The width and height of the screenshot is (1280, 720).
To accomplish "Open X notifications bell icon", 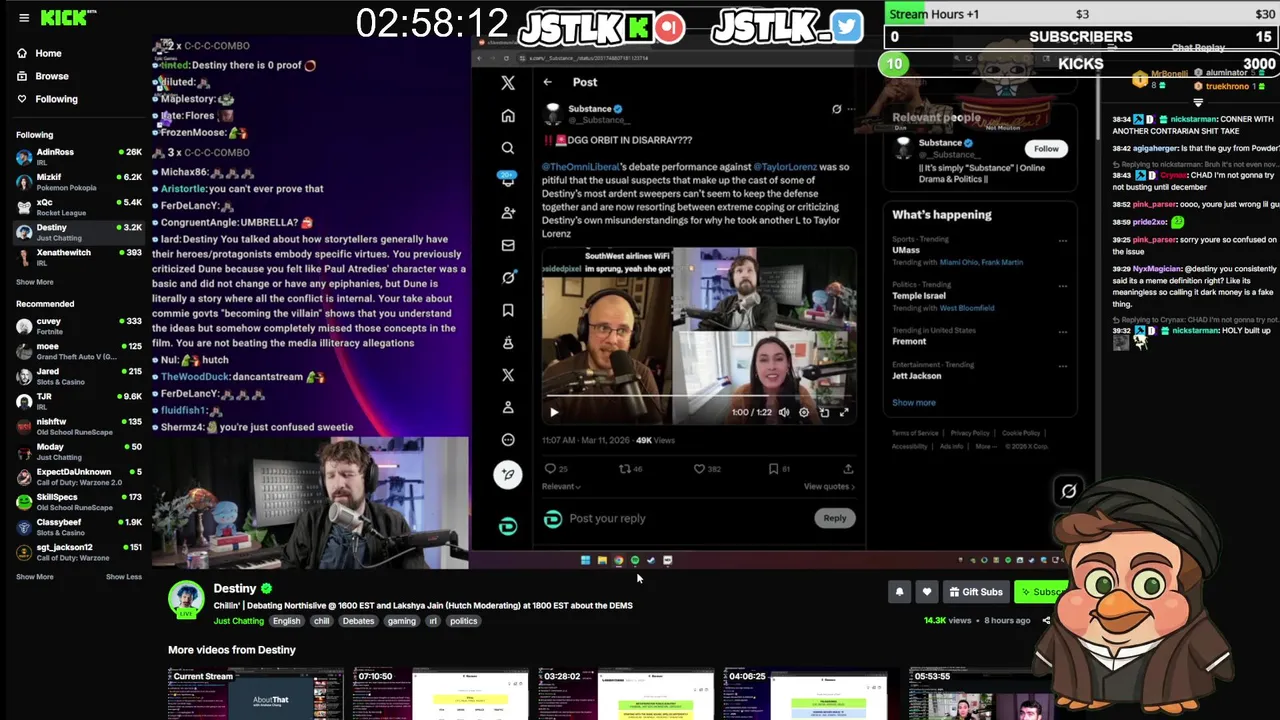I will [508, 180].
